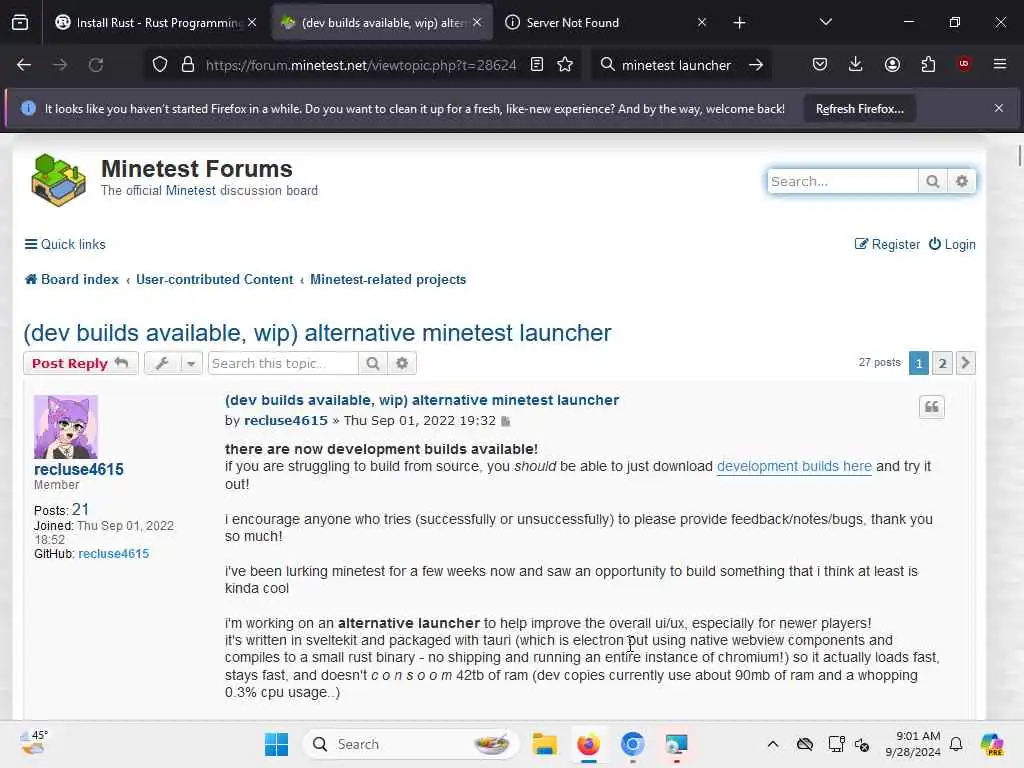Open the Firefox hamburger application menu

(x=1000, y=64)
